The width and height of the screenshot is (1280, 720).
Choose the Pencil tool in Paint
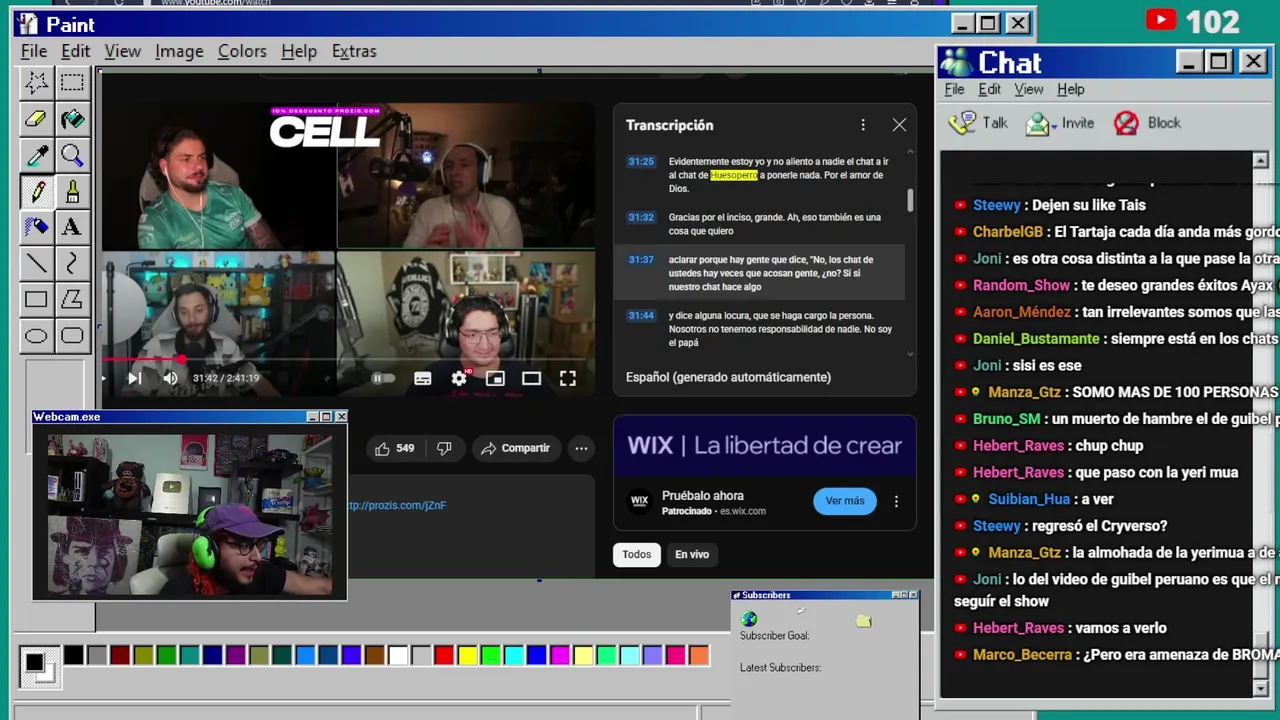click(x=36, y=191)
